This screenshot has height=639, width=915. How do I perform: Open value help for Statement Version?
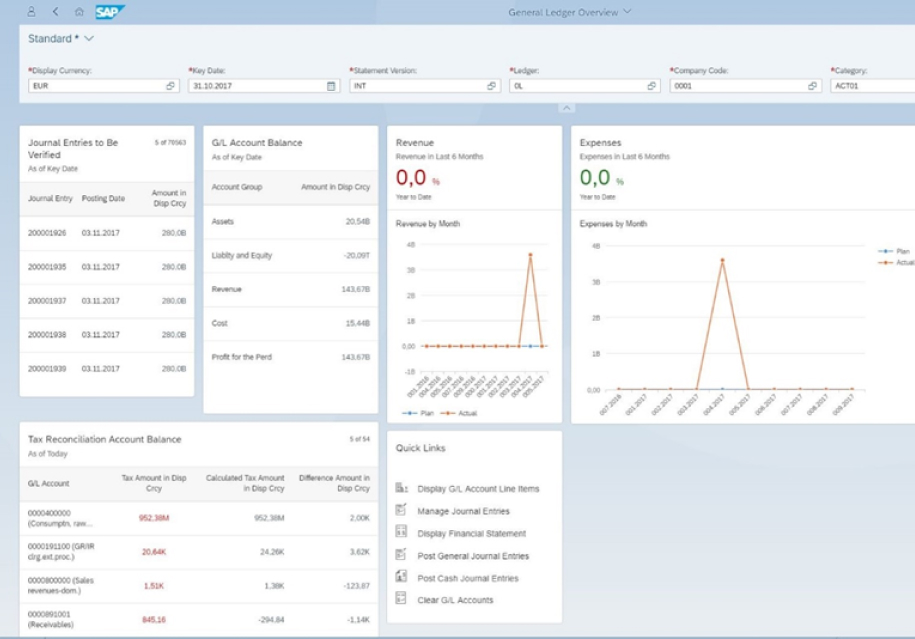(x=491, y=86)
